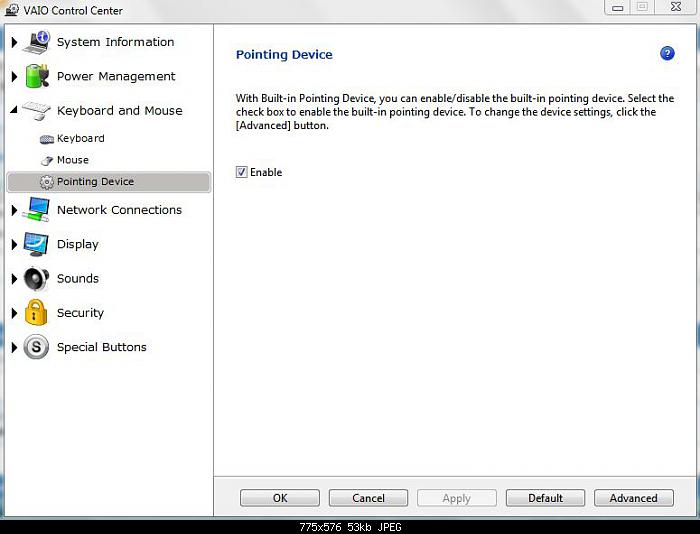The height and width of the screenshot is (534, 700).
Task: Select the Display label
Action: [x=78, y=245]
